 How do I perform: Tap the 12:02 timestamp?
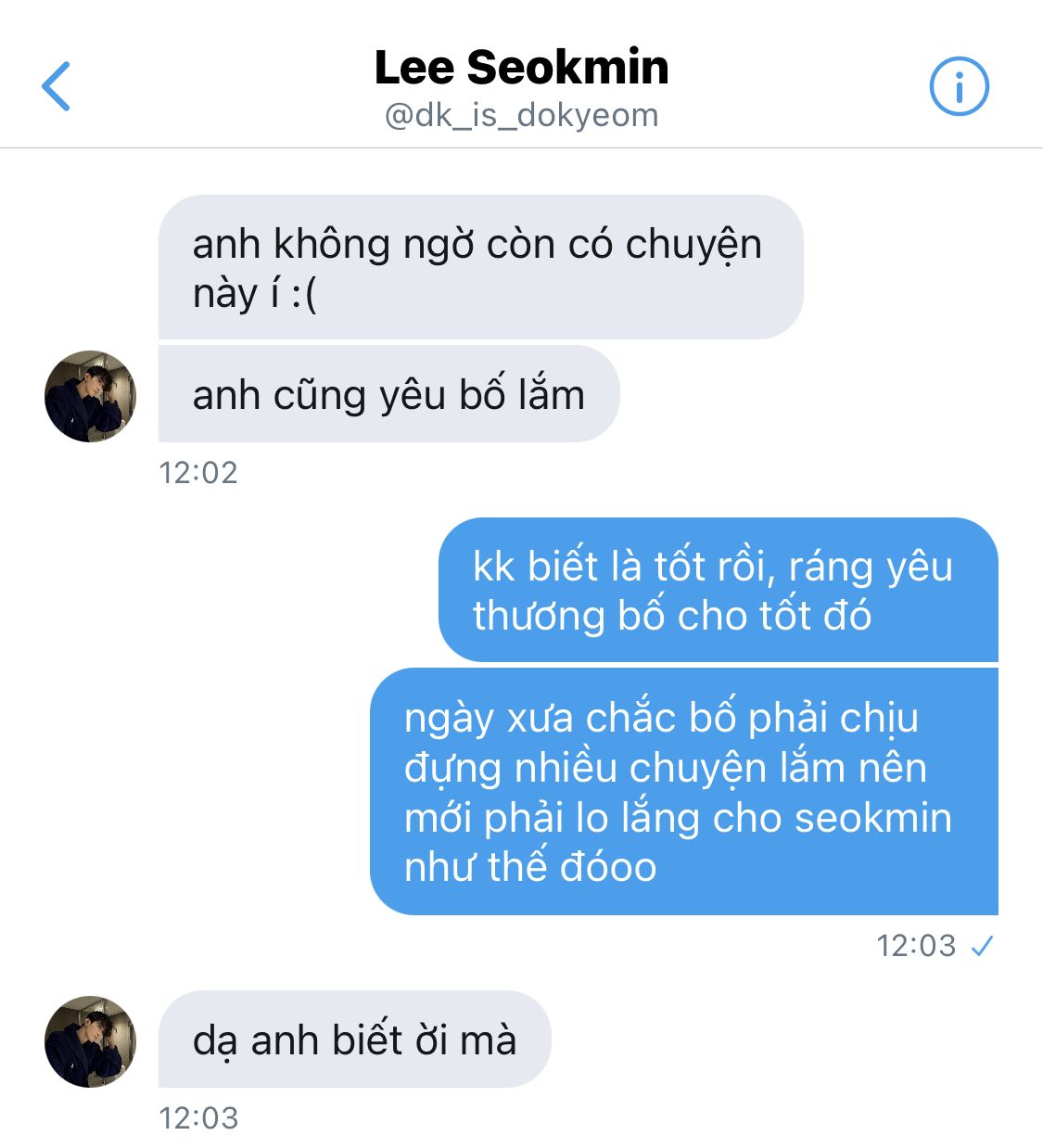click(x=198, y=473)
